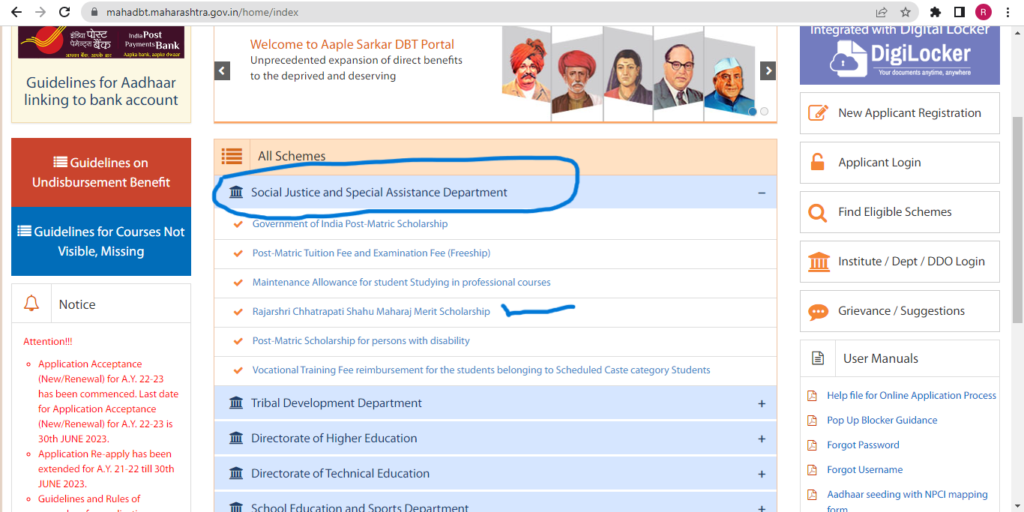Click the Applicant Login padlock icon

(818, 162)
